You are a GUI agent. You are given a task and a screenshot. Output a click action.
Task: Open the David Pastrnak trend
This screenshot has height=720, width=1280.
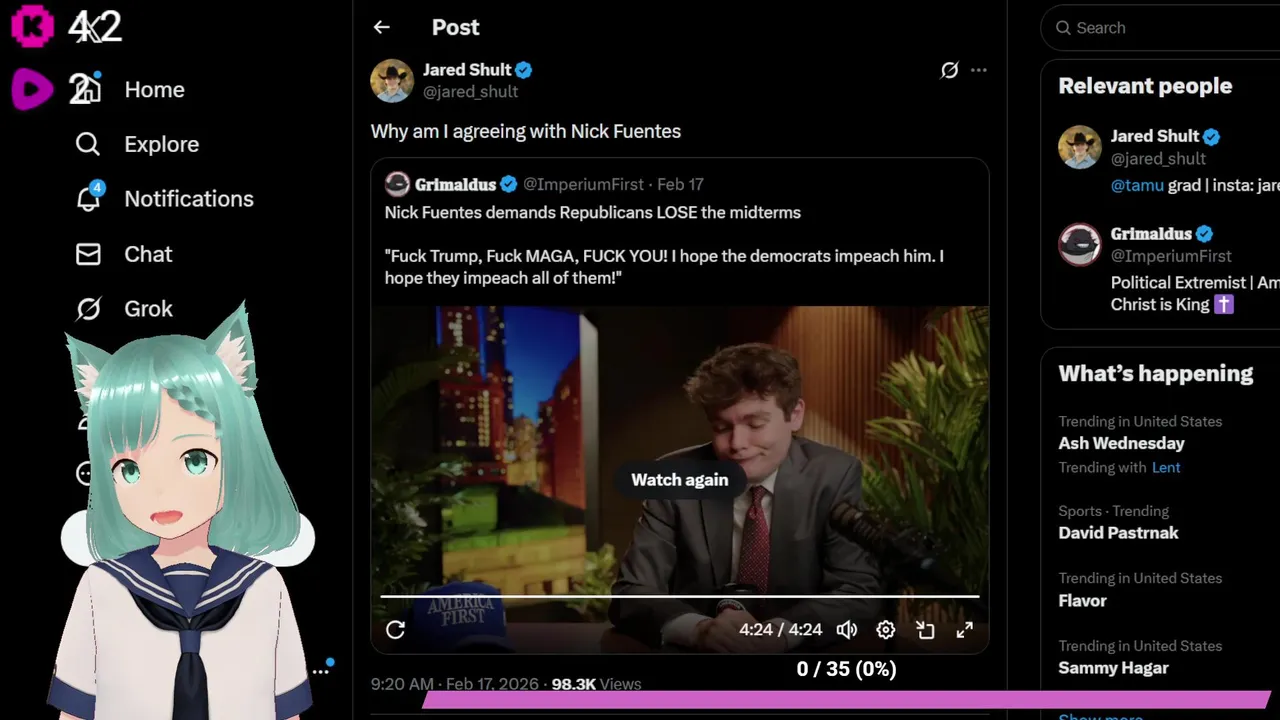tap(1118, 533)
